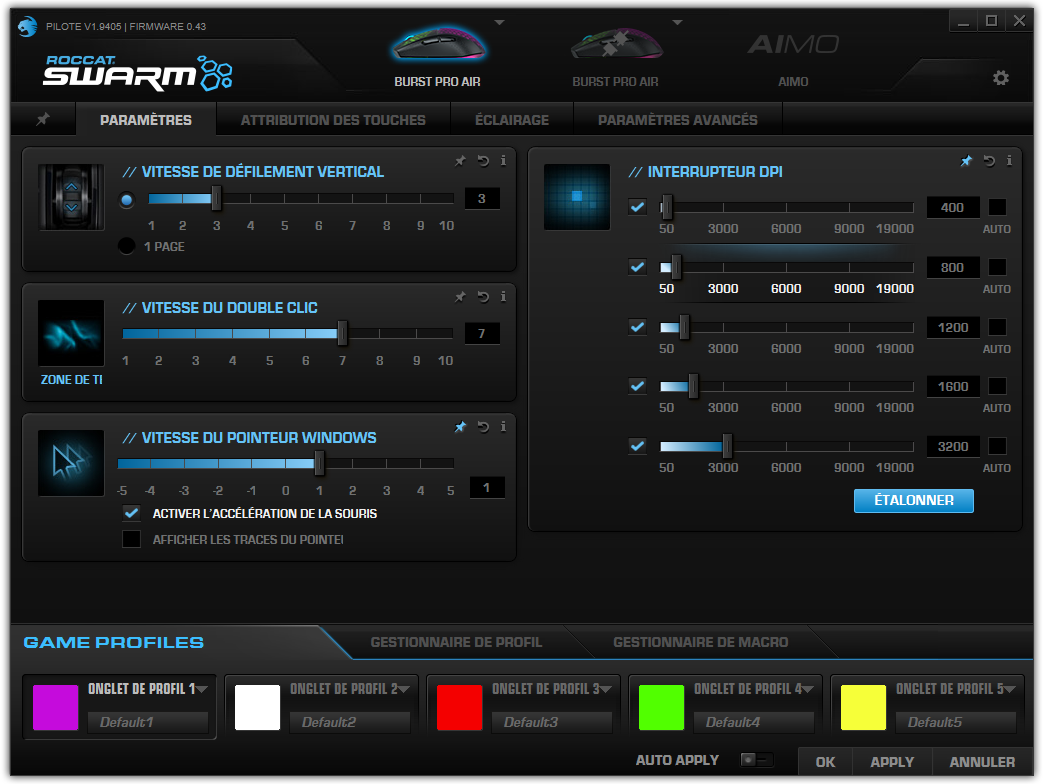This screenshot has width=1044, height=784.
Task: Open settings with the gear icon
Action: 1000,78
